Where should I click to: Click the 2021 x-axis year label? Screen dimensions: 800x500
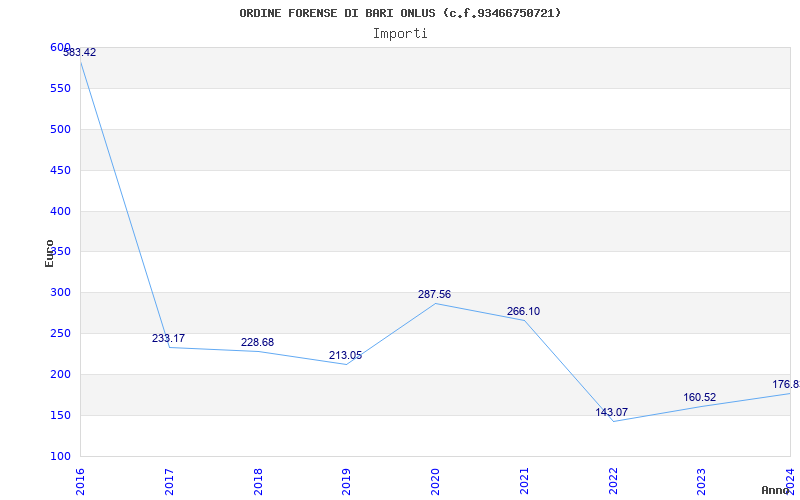pyautogui.click(x=524, y=482)
